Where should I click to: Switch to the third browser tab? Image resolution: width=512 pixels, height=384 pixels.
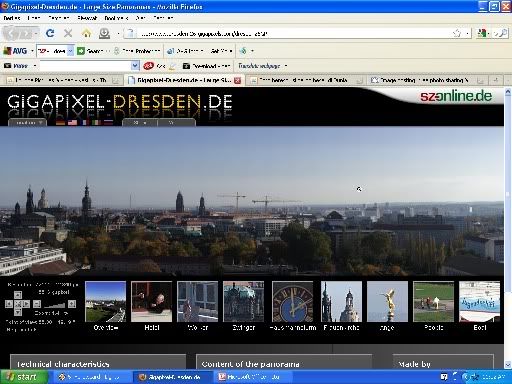tap(306, 80)
